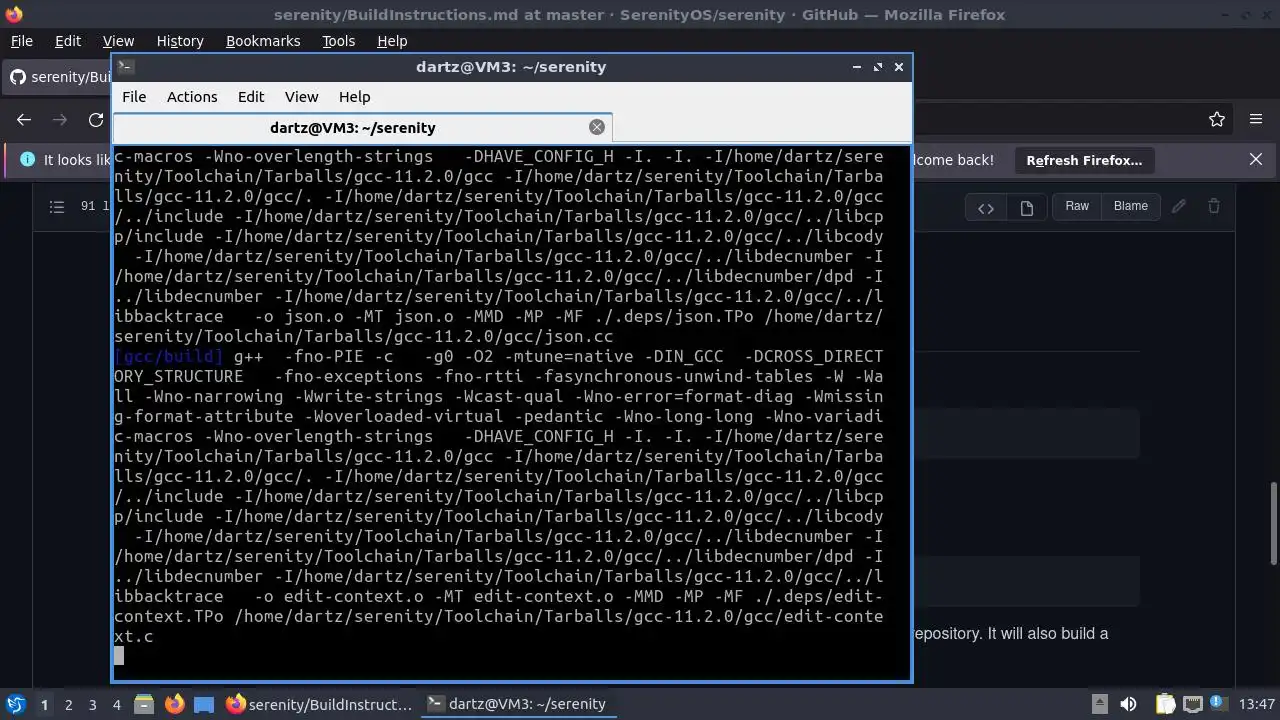Open the terminal View menu
The image size is (1280, 720).
pos(301,97)
